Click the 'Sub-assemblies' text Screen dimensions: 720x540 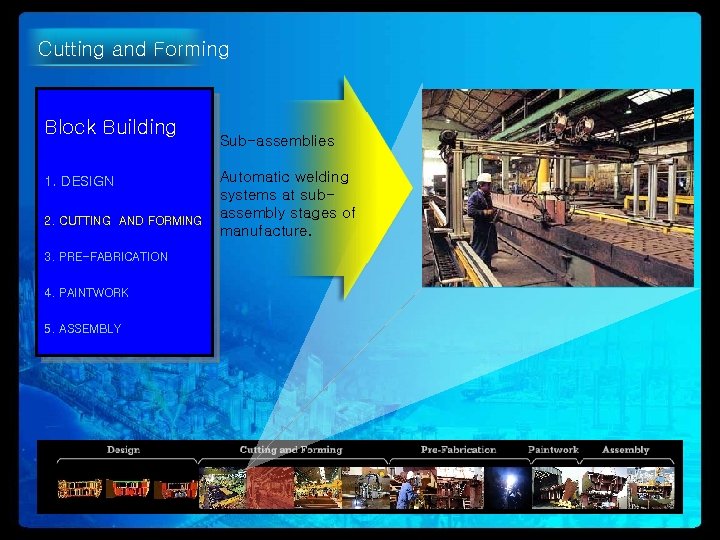click(277, 141)
